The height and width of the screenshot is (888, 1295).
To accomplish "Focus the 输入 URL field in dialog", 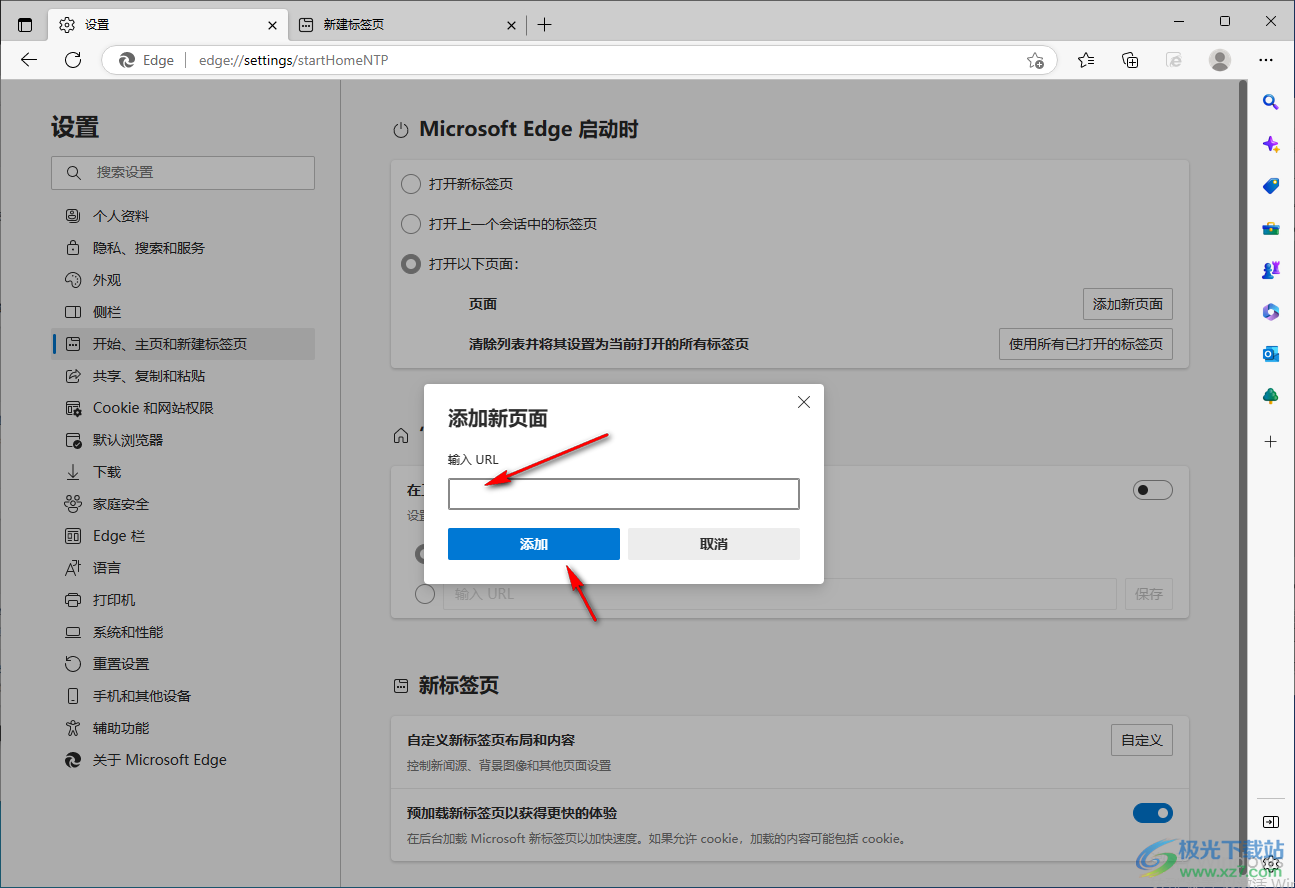I will tap(624, 494).
